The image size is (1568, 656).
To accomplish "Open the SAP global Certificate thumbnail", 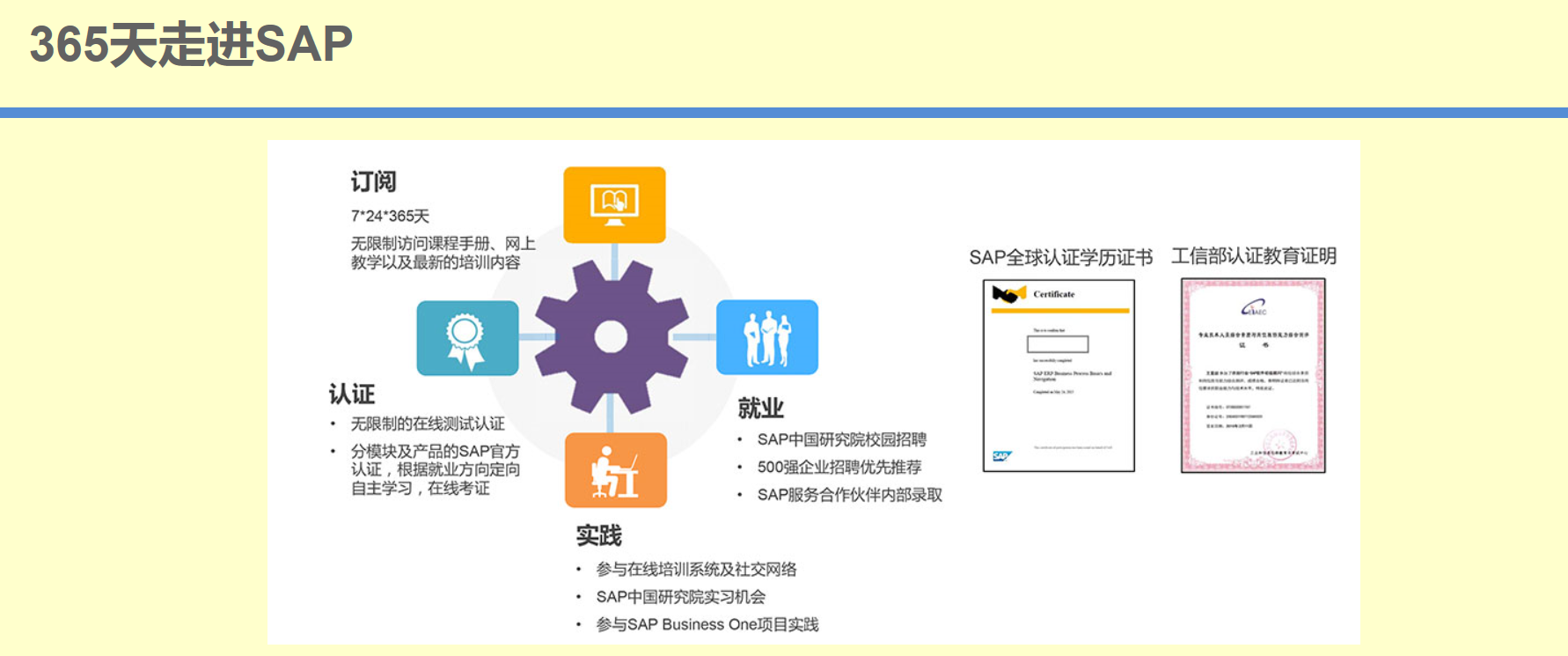I will click(x=1059, y=376).
